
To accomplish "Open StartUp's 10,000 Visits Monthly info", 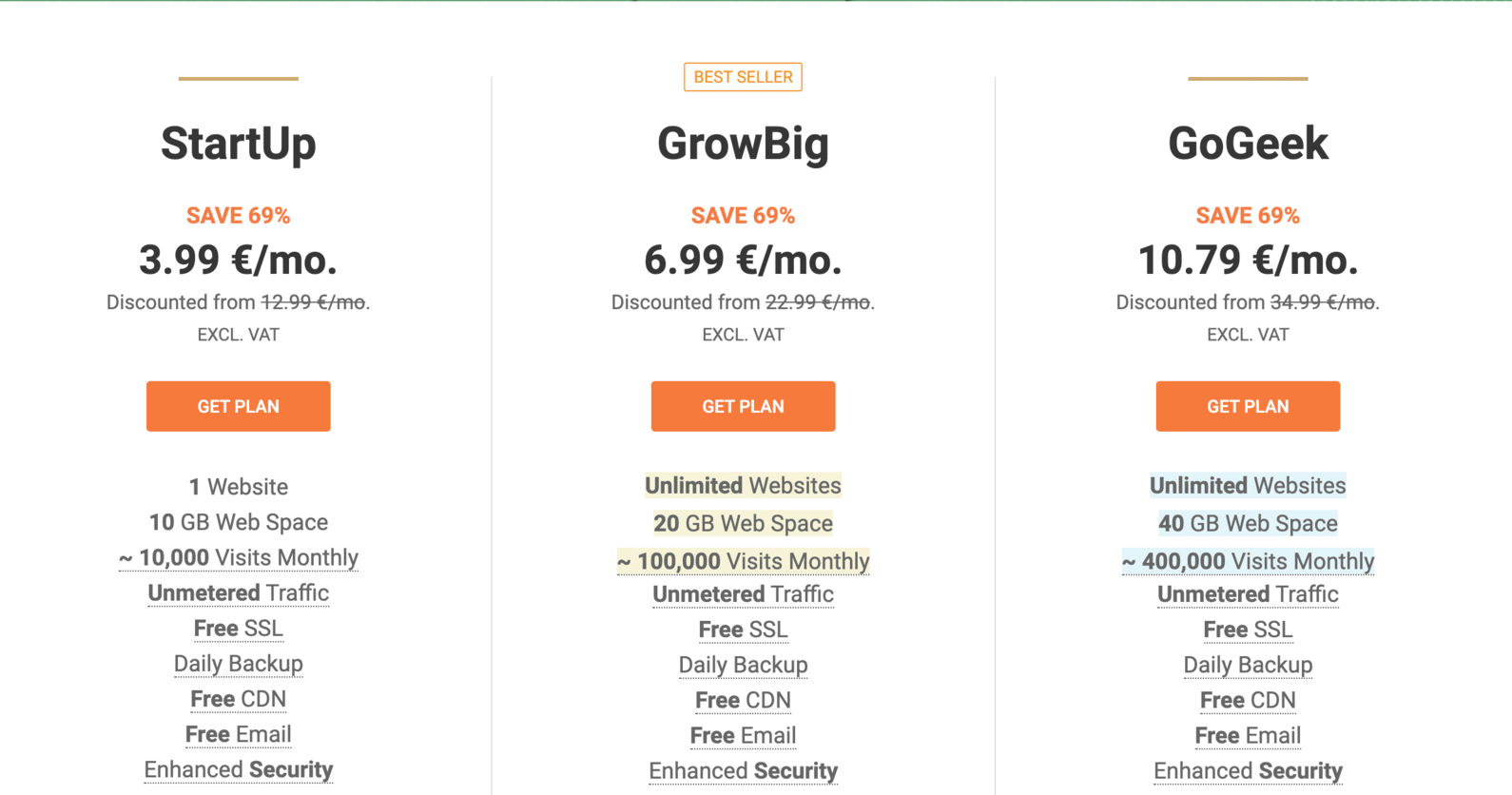I will (x=238, y=557).
